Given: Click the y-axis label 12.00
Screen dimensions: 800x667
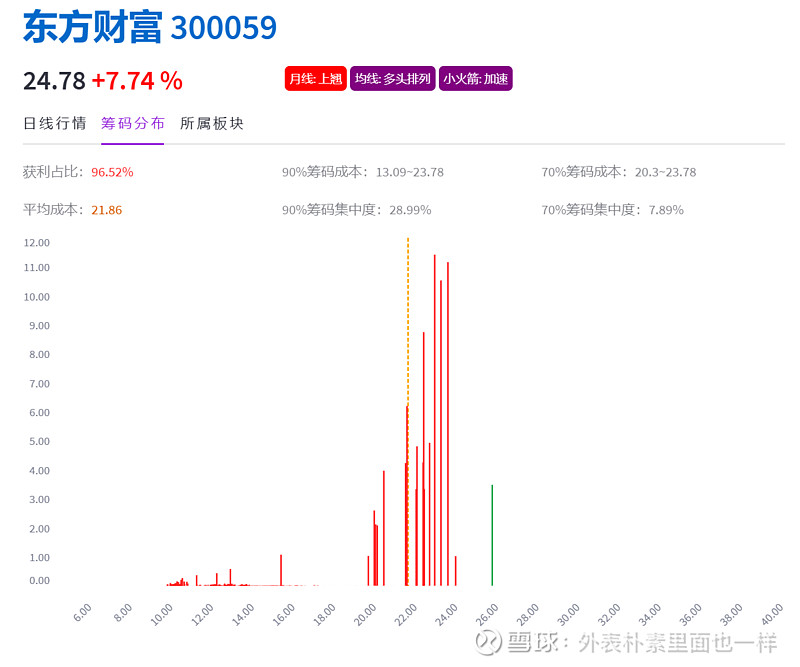Looking at the screenshot, I should pyautogui.click(x=37, y=242).
